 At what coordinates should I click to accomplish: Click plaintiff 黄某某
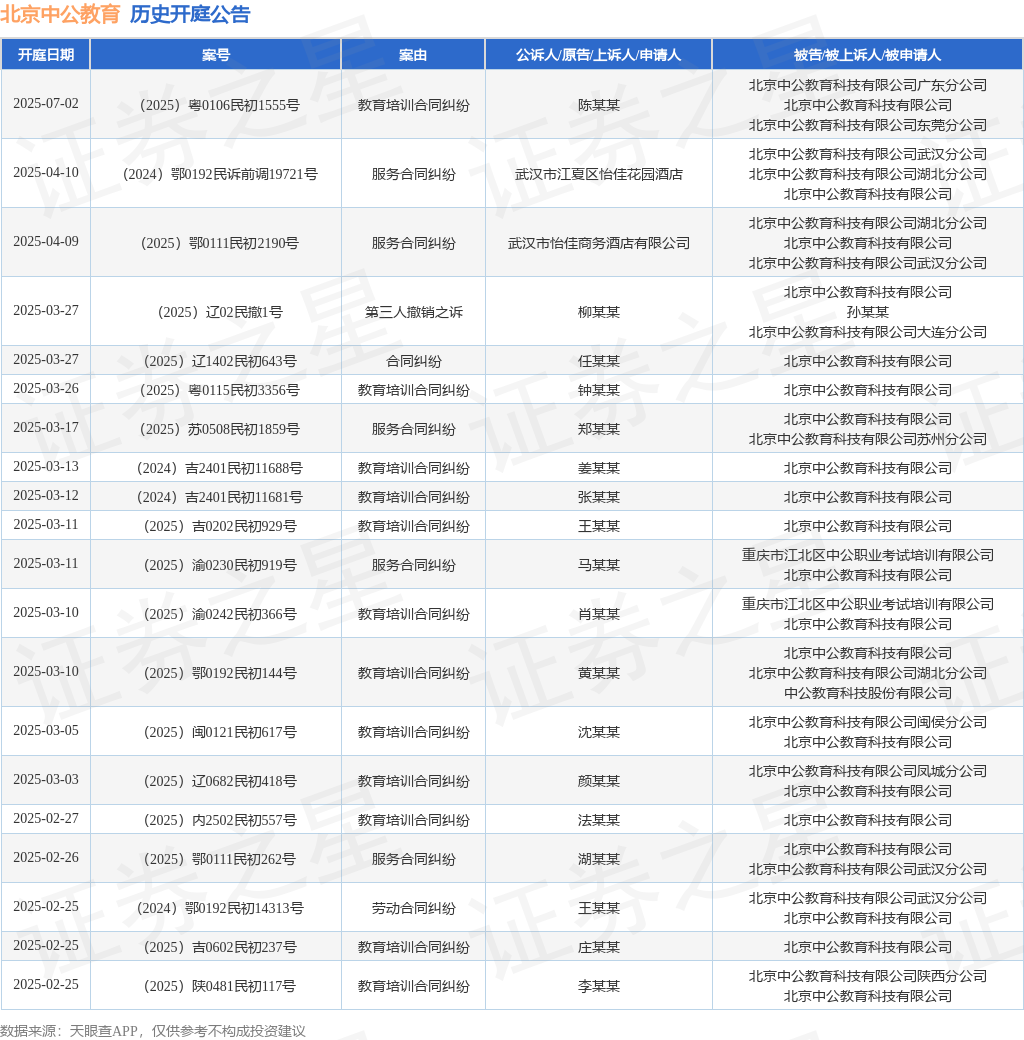[598, 673]
